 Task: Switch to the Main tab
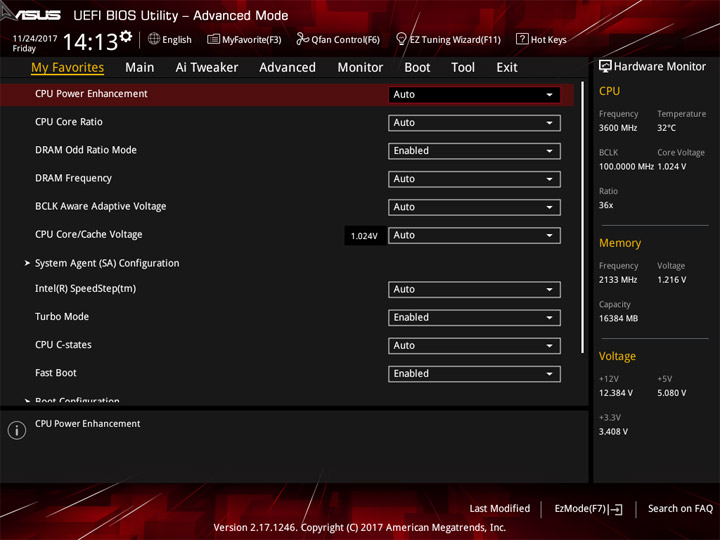point(140,68)
